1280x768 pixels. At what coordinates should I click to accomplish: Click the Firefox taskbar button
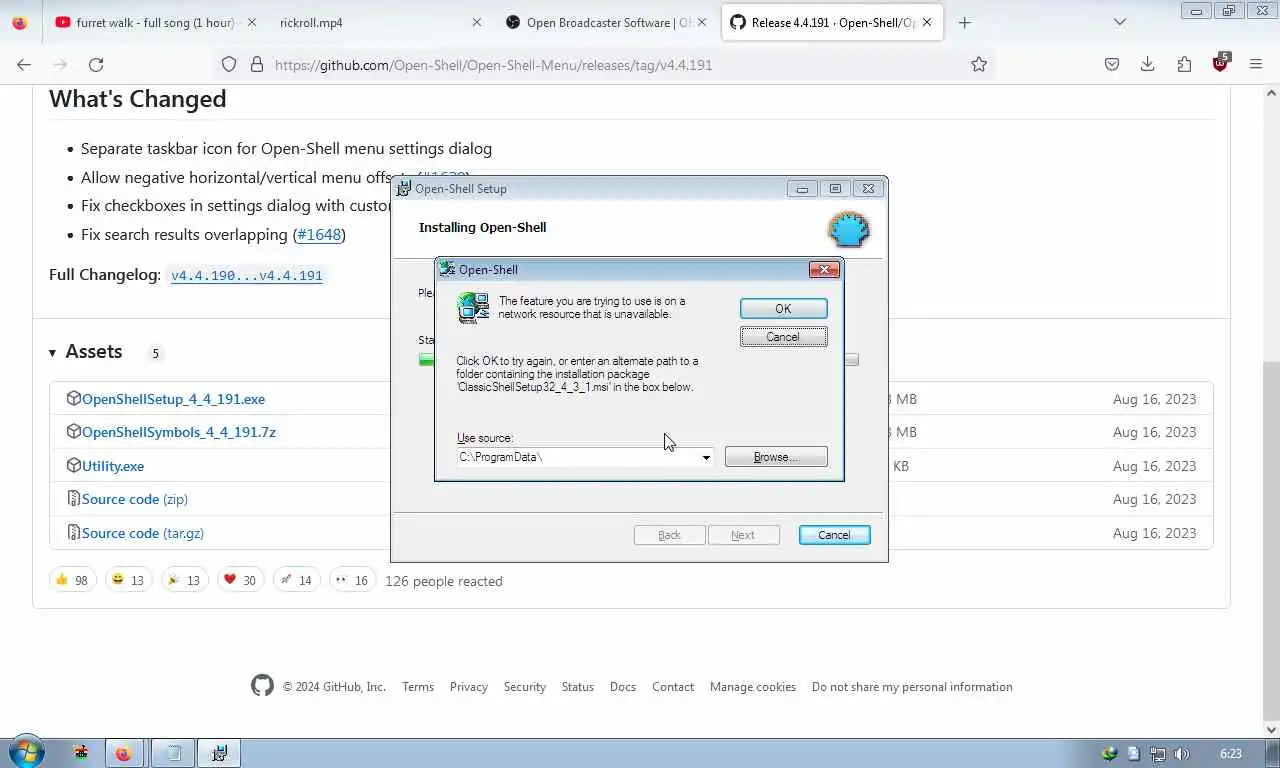point(124,753)
